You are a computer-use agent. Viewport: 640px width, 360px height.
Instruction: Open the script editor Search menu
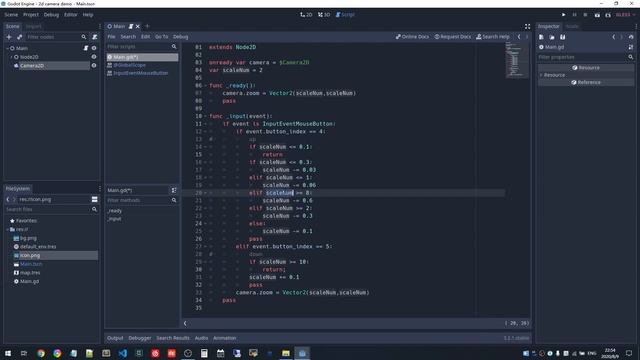[x=128, y=37]
